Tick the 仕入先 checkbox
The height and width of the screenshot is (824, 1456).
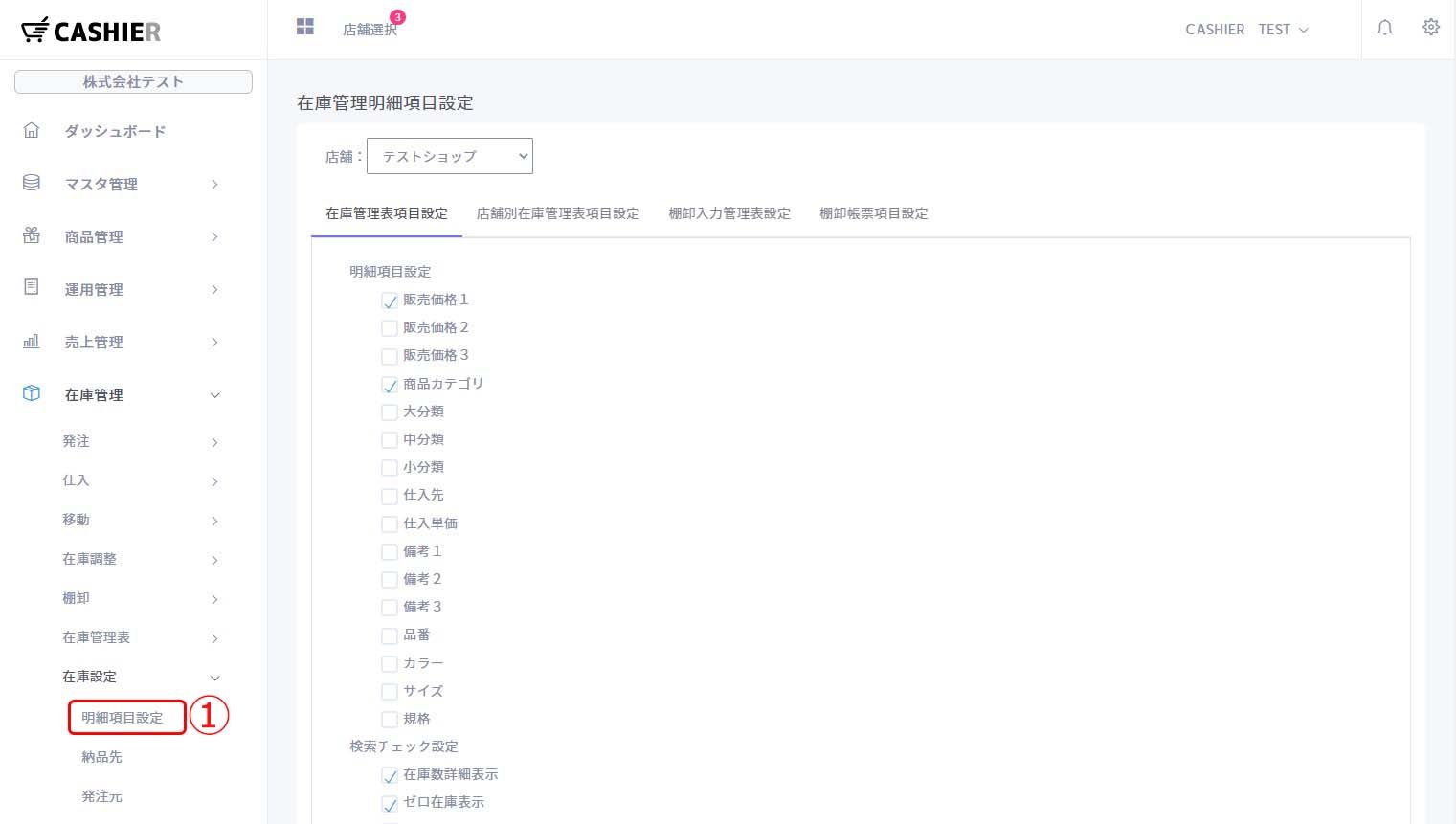click(x=390, y=496)
